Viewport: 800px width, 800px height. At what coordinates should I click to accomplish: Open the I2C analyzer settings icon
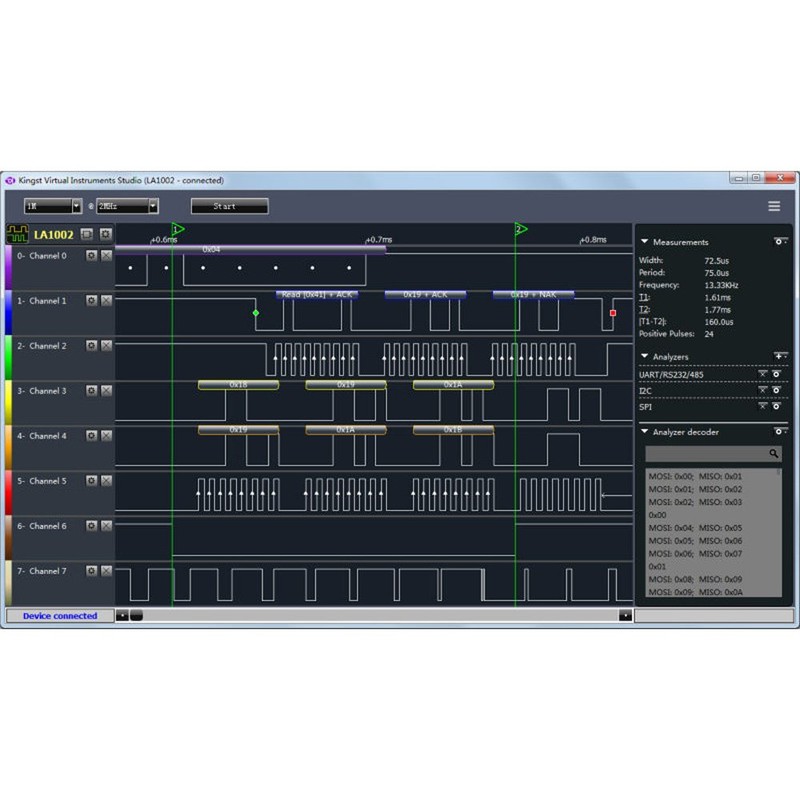[776, 389]
